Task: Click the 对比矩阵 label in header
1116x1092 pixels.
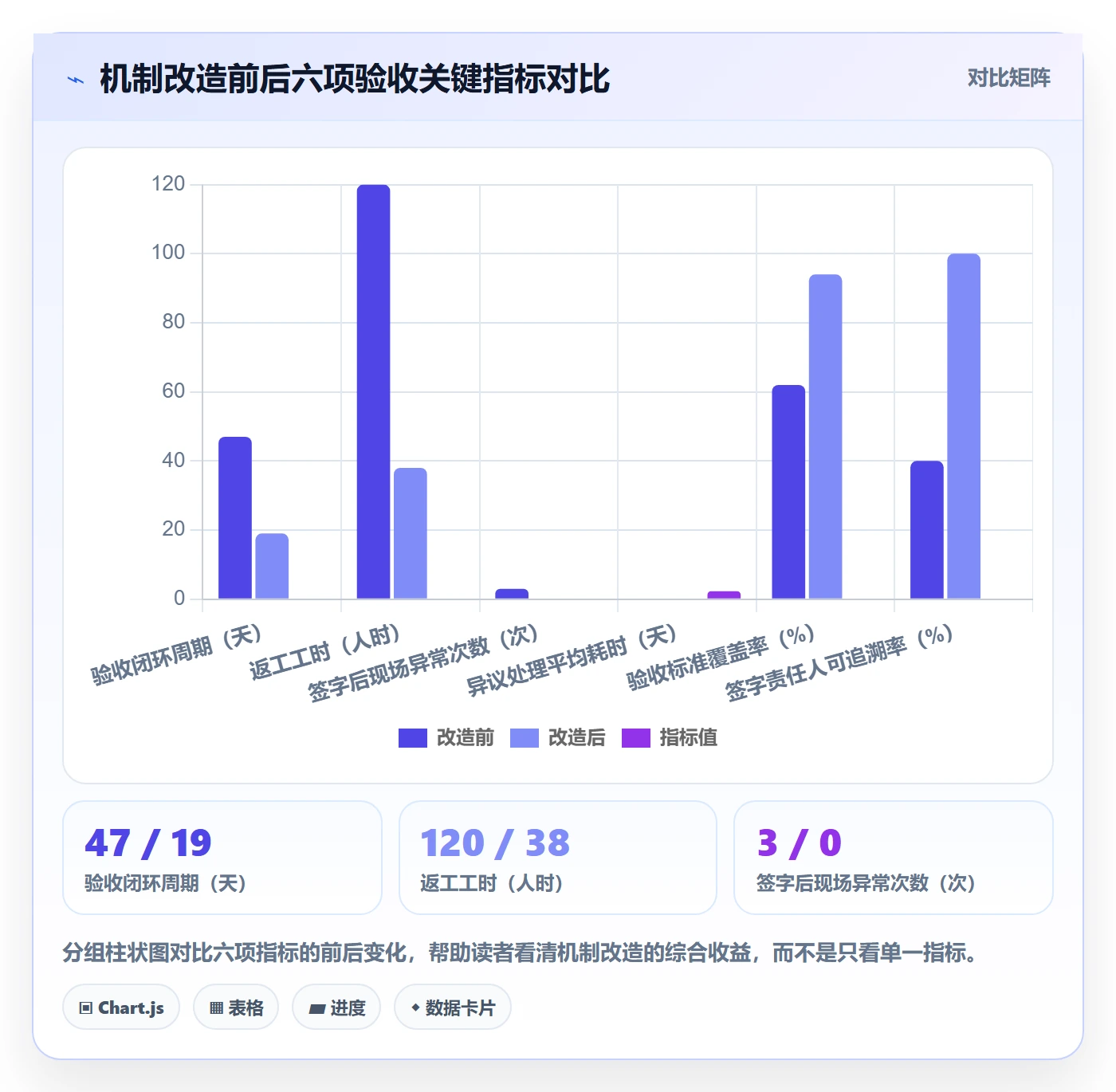Action: 1008,77
